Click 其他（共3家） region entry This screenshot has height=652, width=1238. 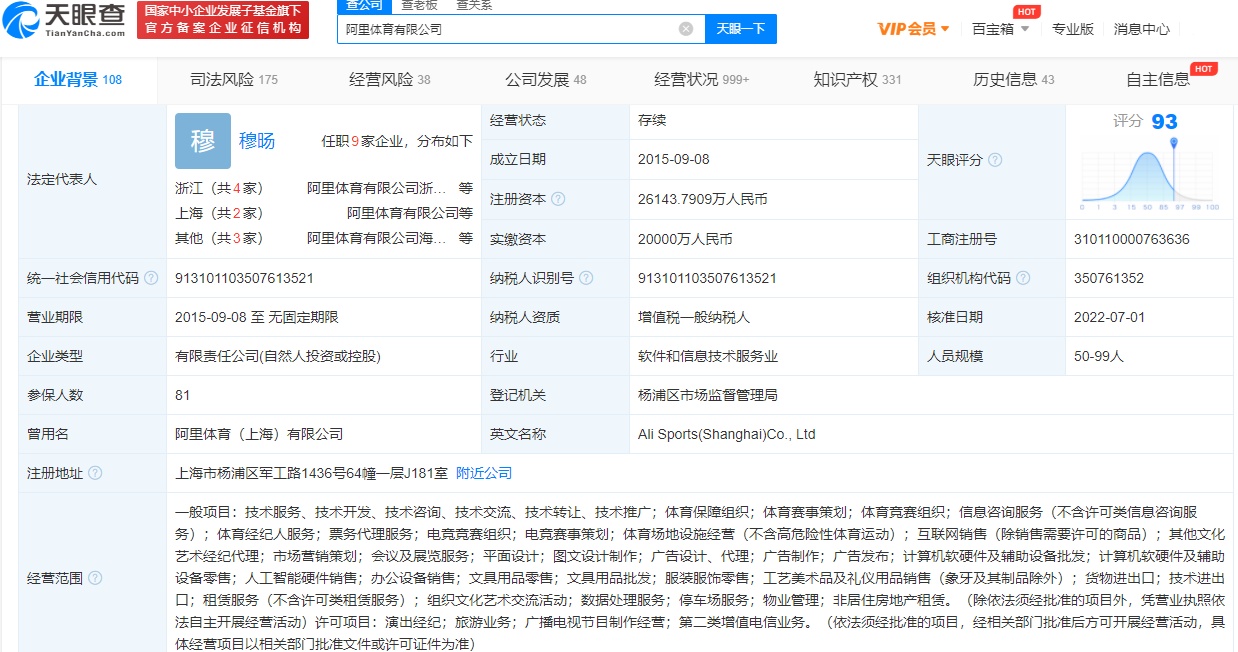pyautogui.click(x=219, y=238)
